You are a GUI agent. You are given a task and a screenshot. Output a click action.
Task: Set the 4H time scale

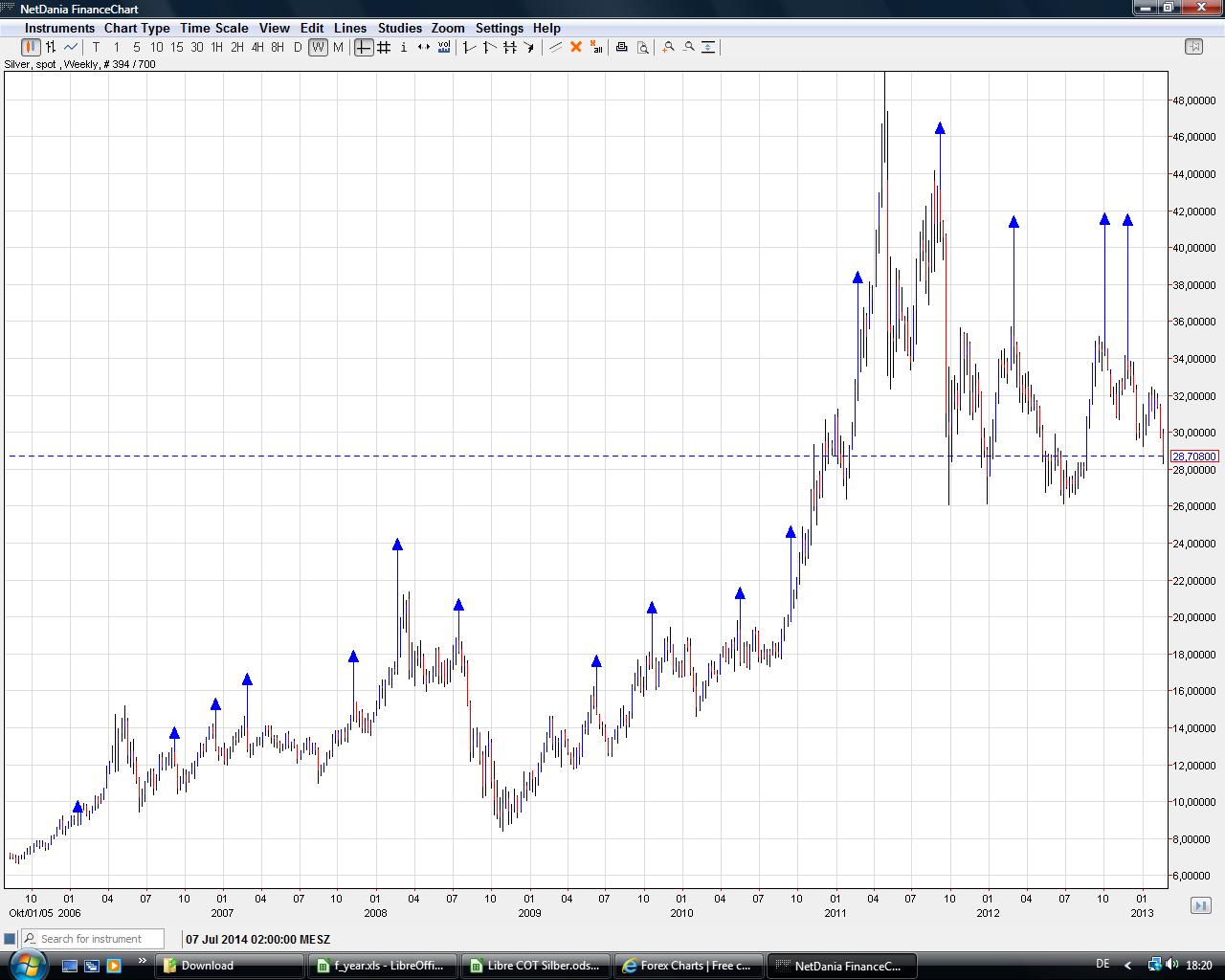click(x=257, y=47)
